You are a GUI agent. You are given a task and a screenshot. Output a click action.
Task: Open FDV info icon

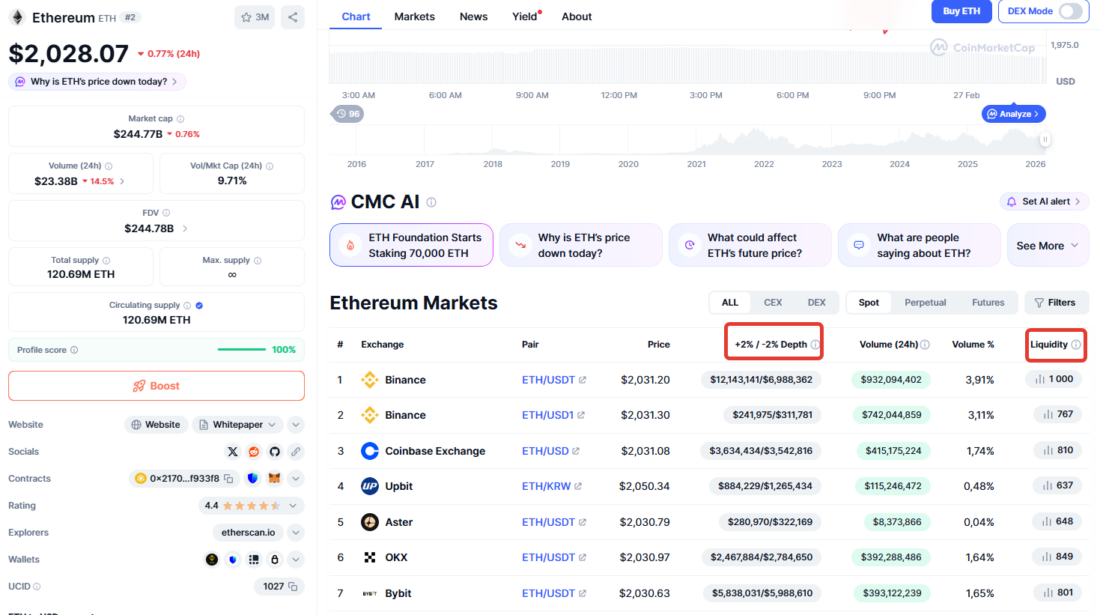click(x=166, y=213)
